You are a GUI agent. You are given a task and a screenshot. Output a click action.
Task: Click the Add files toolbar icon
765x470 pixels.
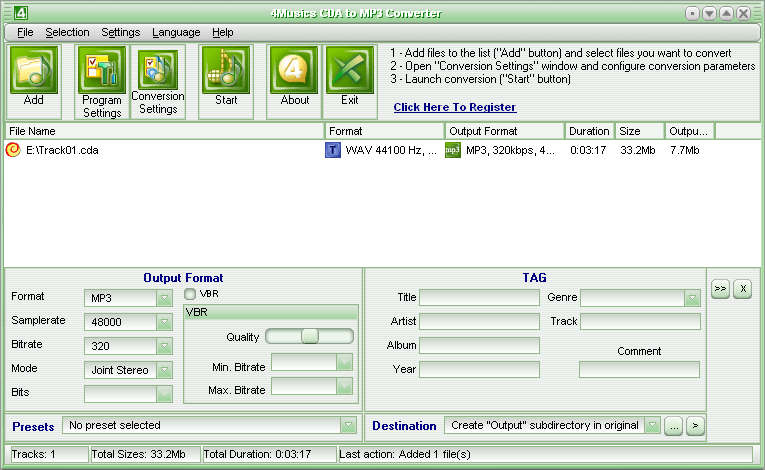coord(34,70)
